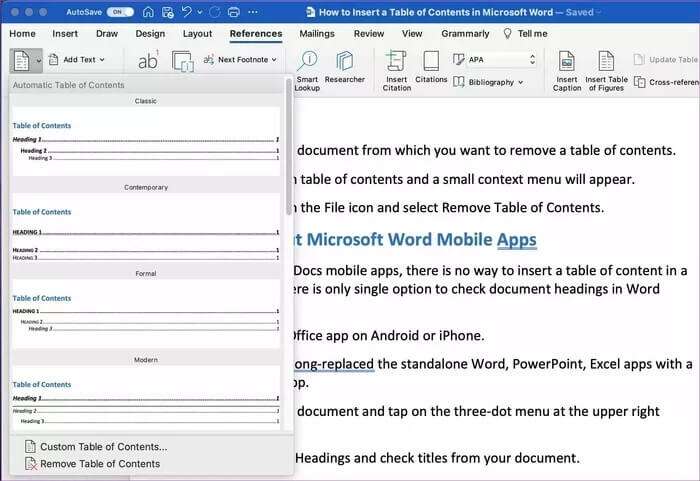Switch to the Mailings tab
This screenshot has width=700, height=481.
pos(317,33)
